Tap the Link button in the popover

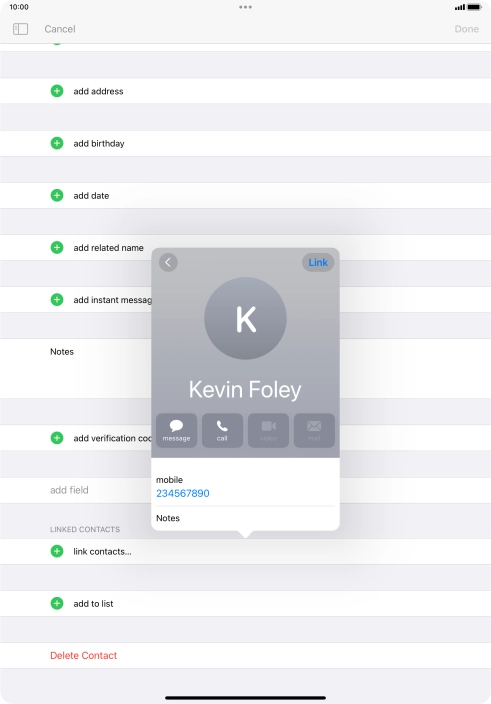318,262
